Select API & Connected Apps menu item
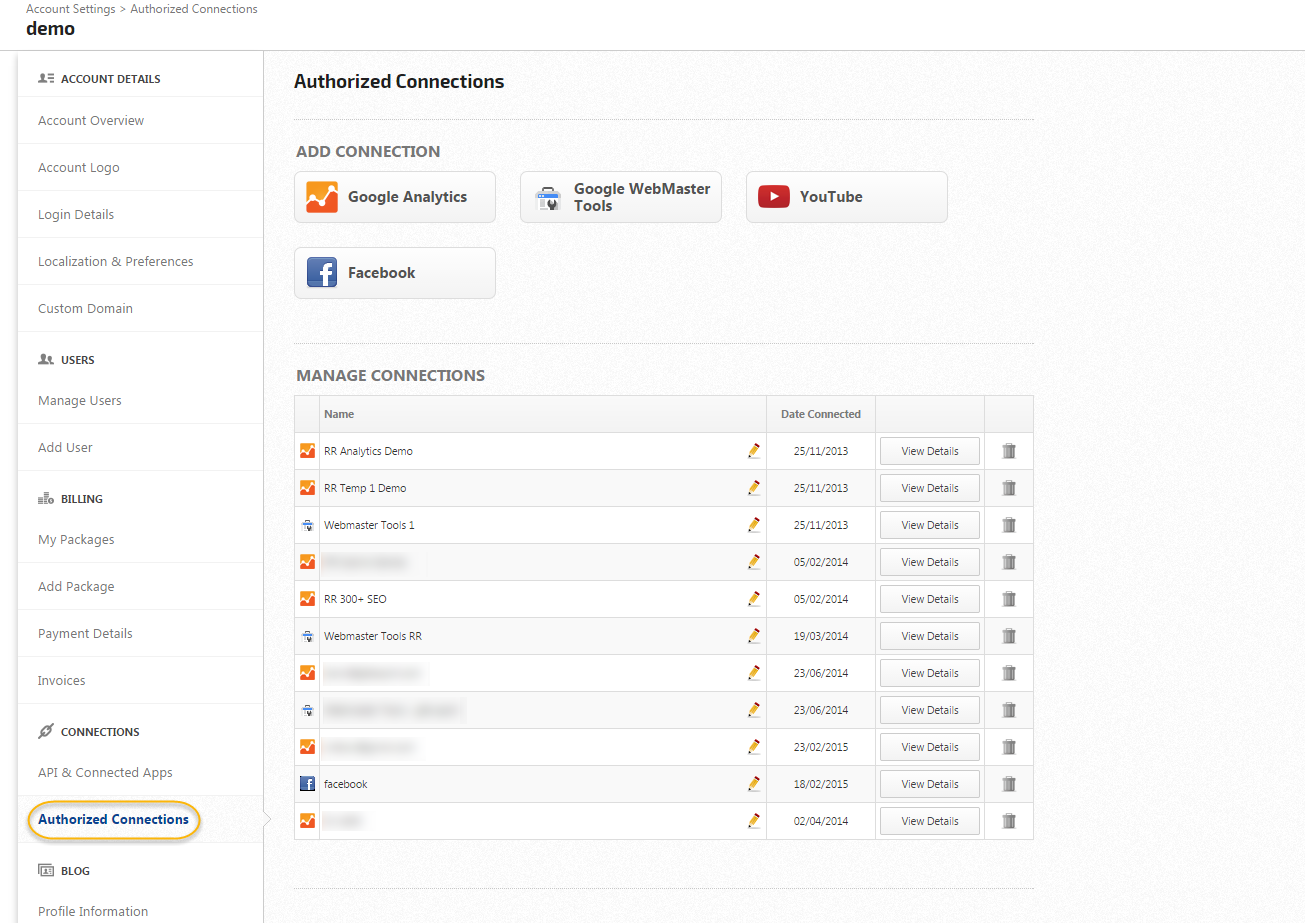Viewport: 1305px width, 923px height. tap(105, 773)
